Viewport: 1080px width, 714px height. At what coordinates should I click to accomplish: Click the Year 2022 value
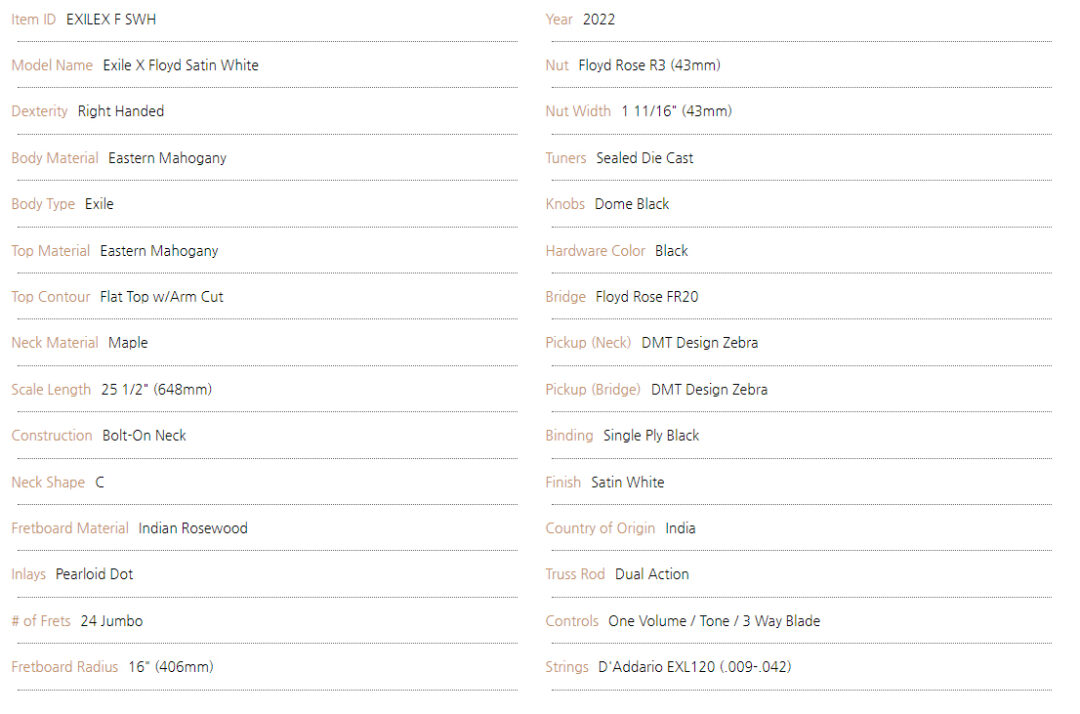(x=599, y=19)
